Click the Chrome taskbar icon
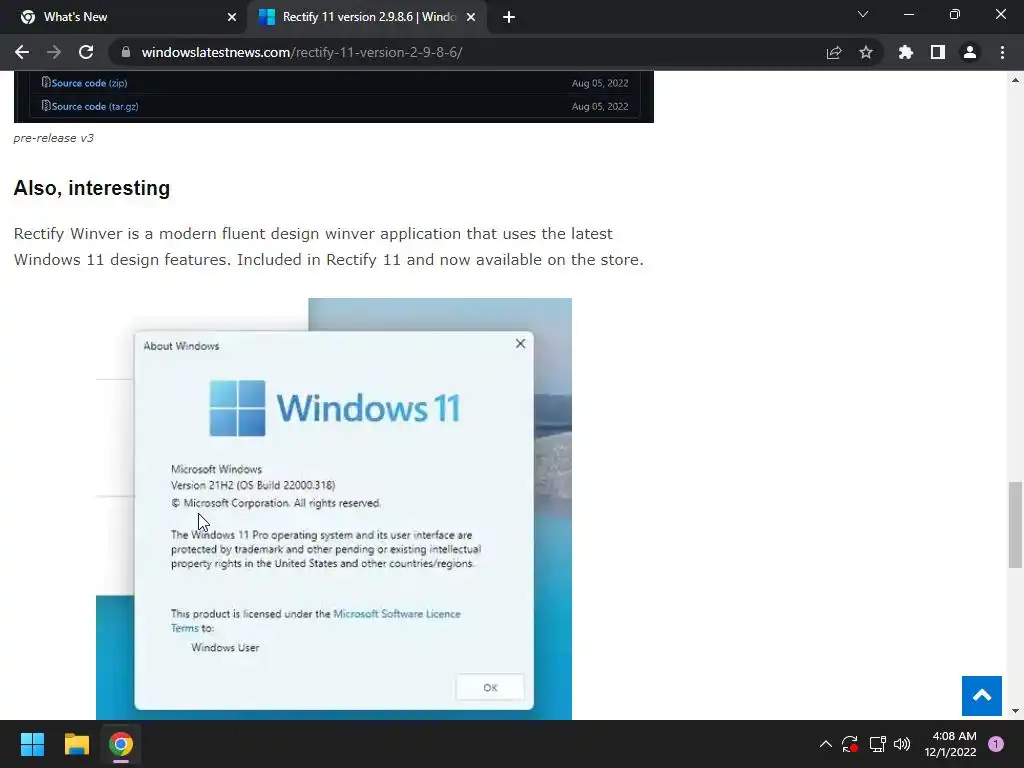 pyautogui.click(x=121, y=744)
